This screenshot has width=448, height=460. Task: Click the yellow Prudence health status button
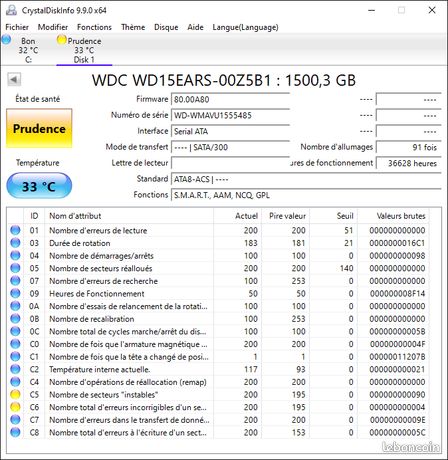tap(39, 128)
